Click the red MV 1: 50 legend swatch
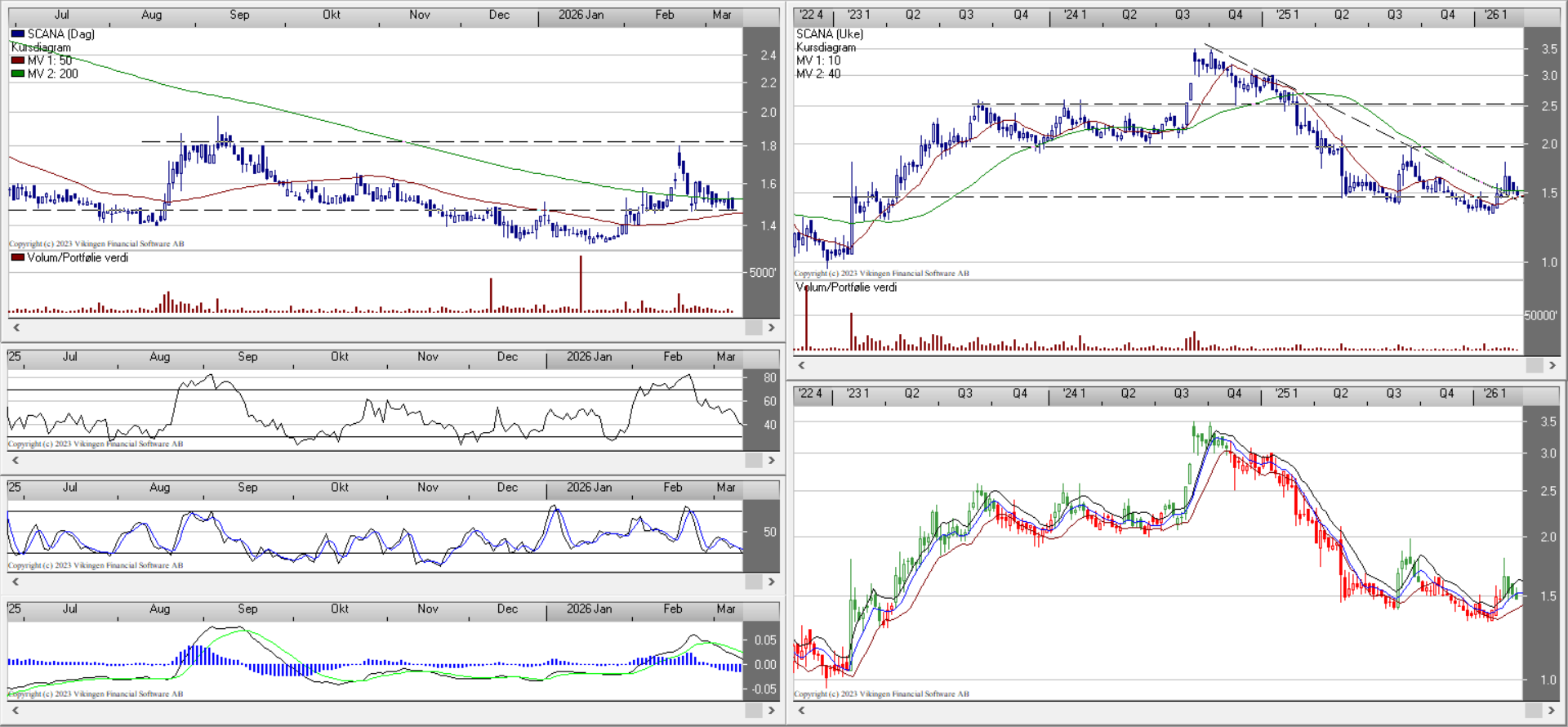The width and height of the screenshot is (1568, 727). pos(17,60)
